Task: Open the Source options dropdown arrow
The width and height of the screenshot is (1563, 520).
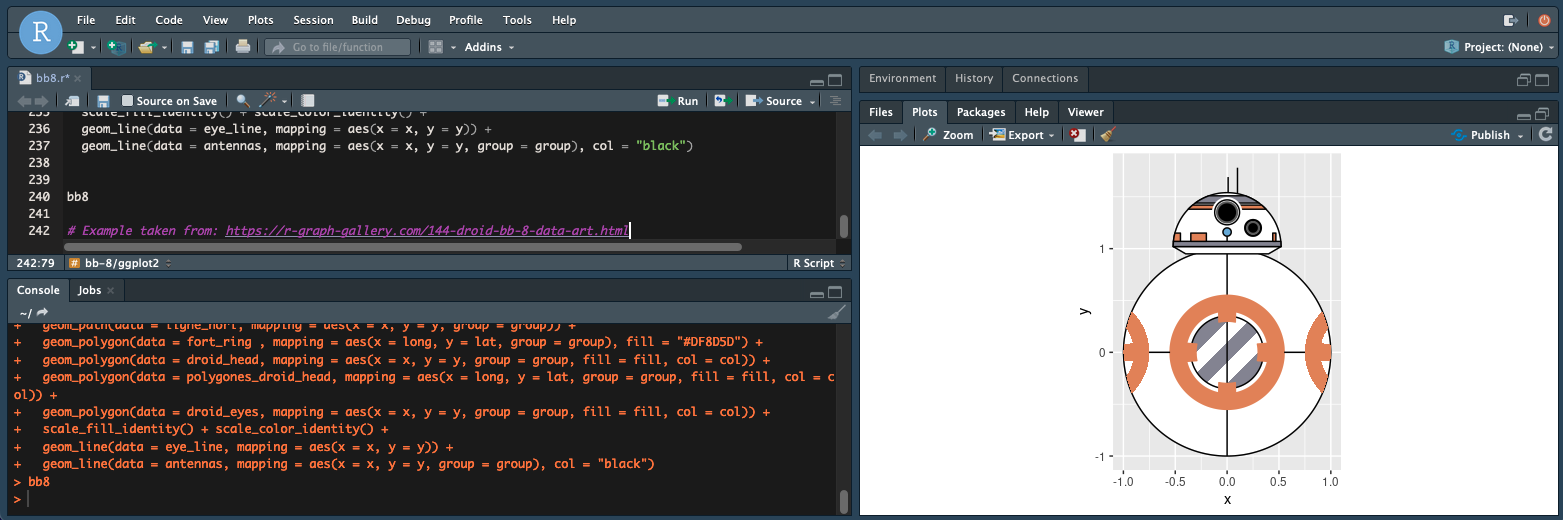Action: [x=813, y=102]
